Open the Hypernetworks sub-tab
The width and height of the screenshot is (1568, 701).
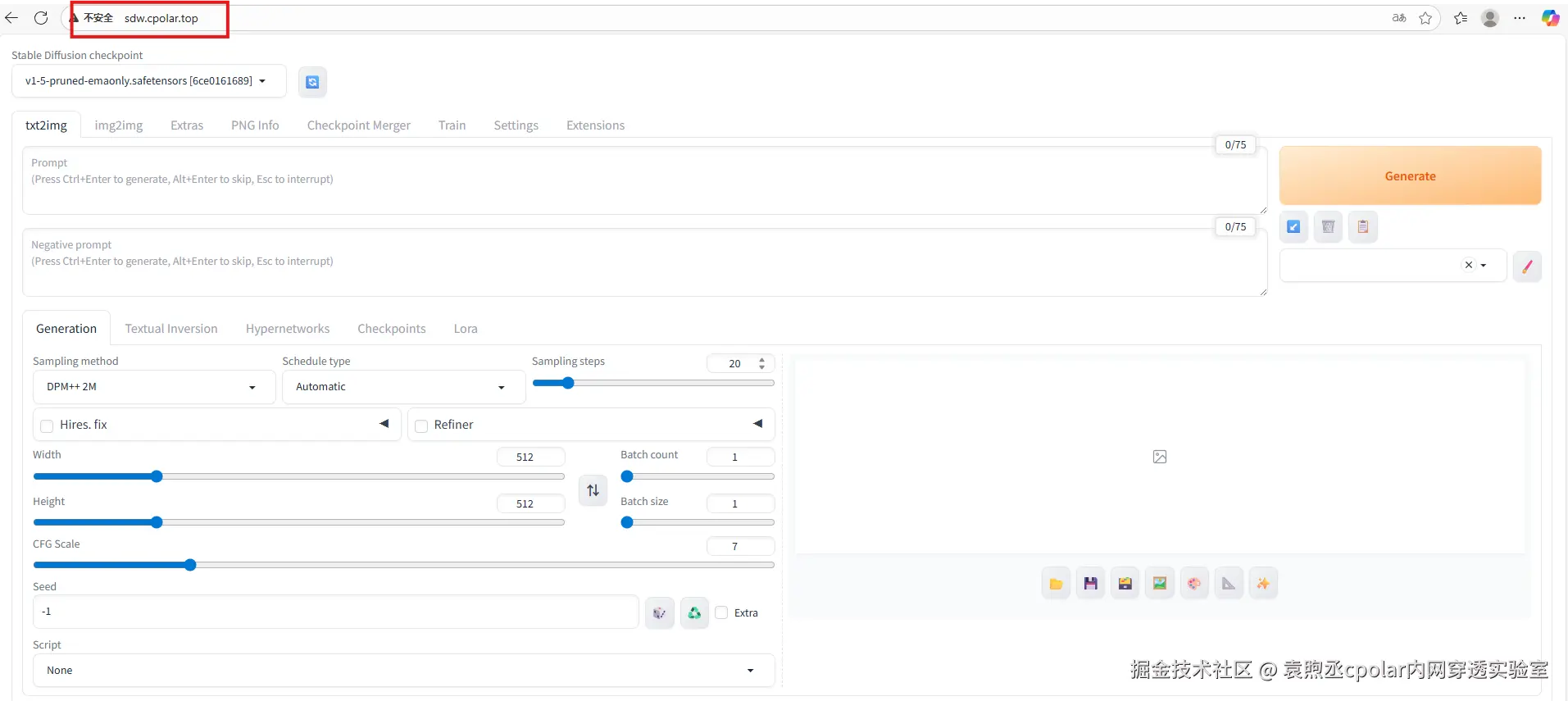click(288, 329)
